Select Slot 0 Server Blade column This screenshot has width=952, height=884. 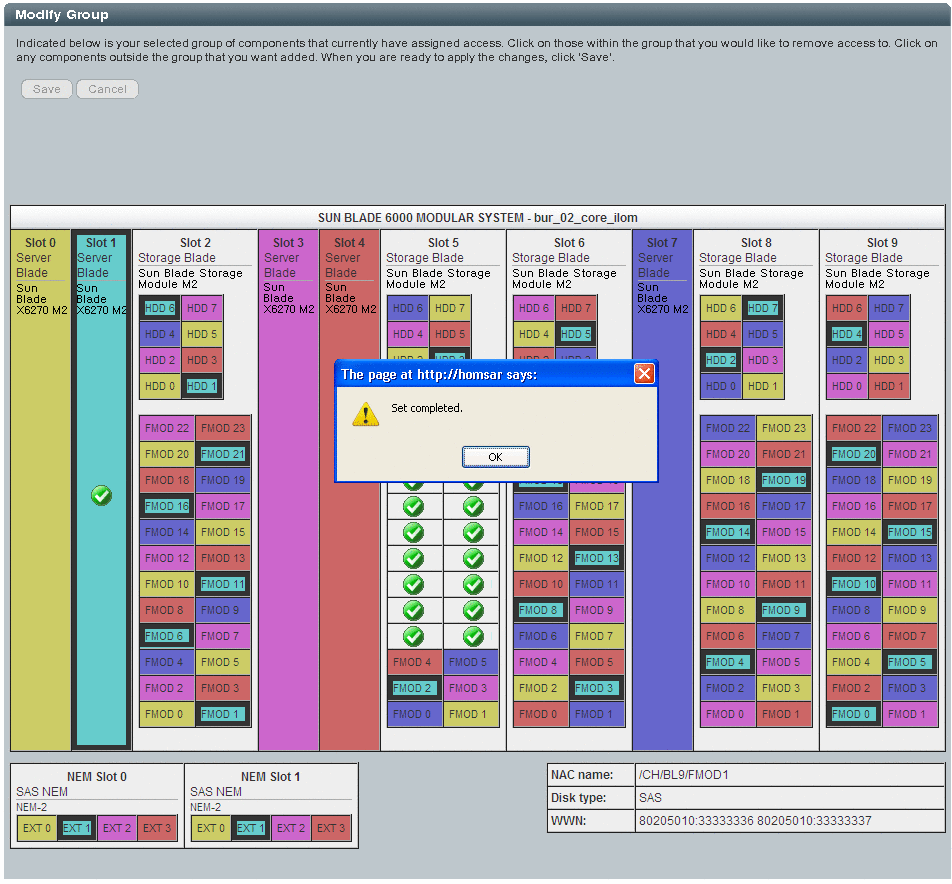(x=41, y=489)
